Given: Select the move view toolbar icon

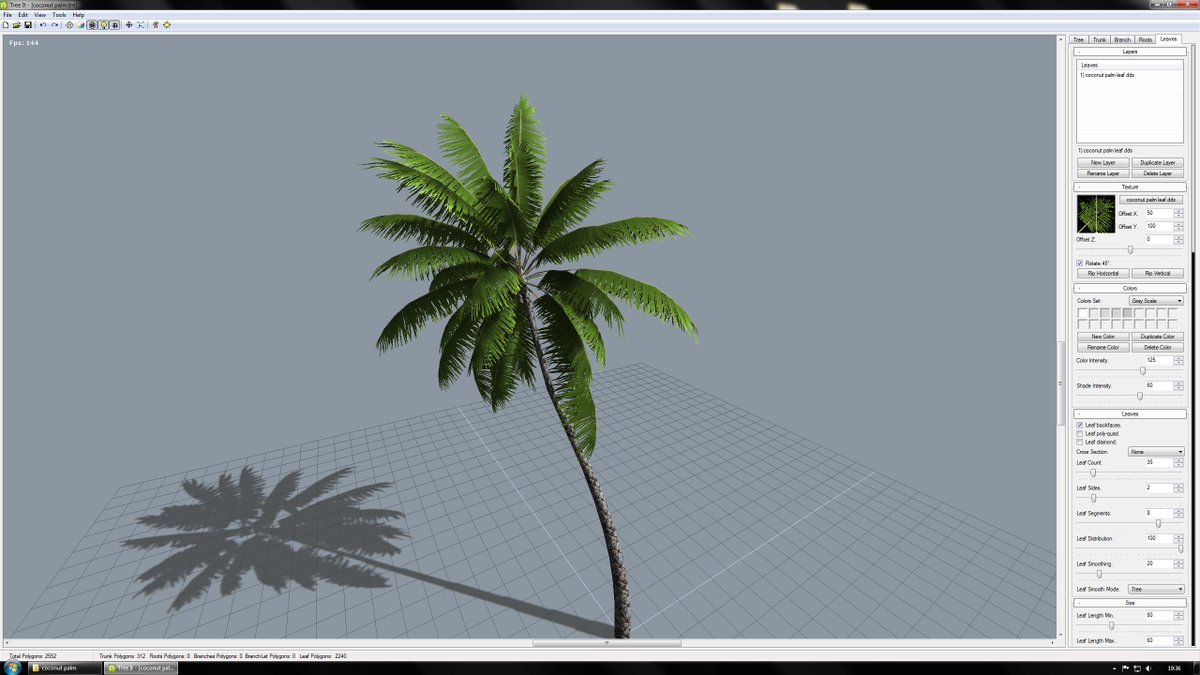Looking at the screenshot, I should pos(129,24).
